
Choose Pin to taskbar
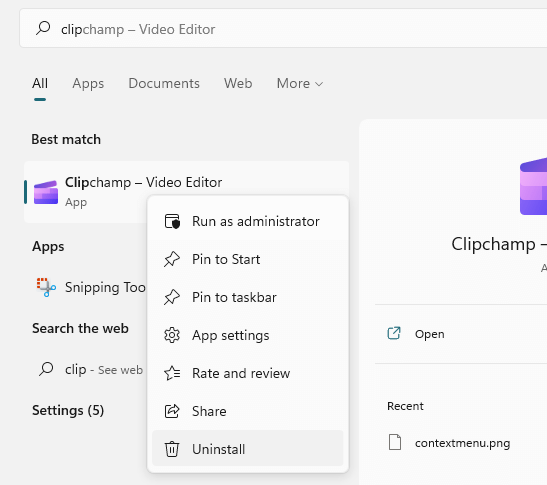coord(248,297)
